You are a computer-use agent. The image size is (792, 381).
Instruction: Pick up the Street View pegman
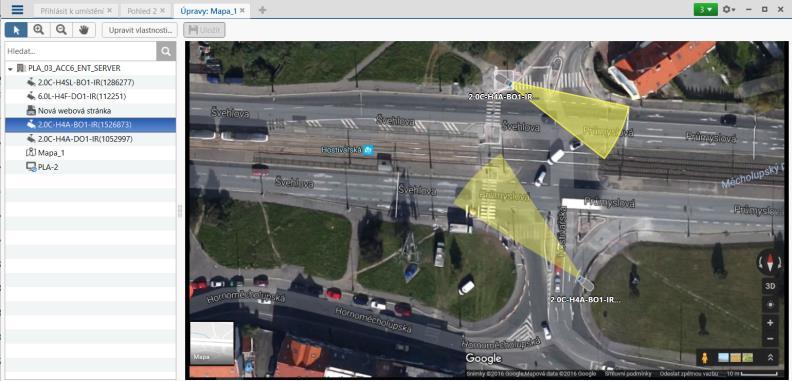point(705,358)
